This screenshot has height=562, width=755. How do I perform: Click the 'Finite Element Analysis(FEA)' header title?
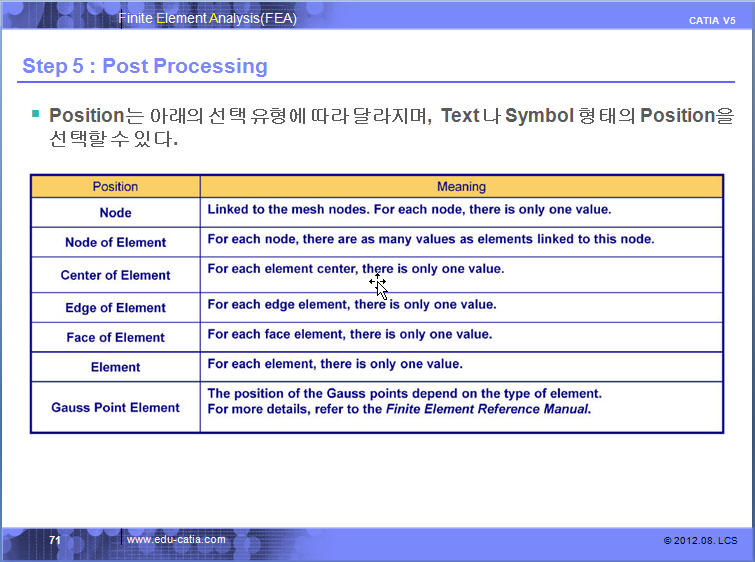click(207, 18)
